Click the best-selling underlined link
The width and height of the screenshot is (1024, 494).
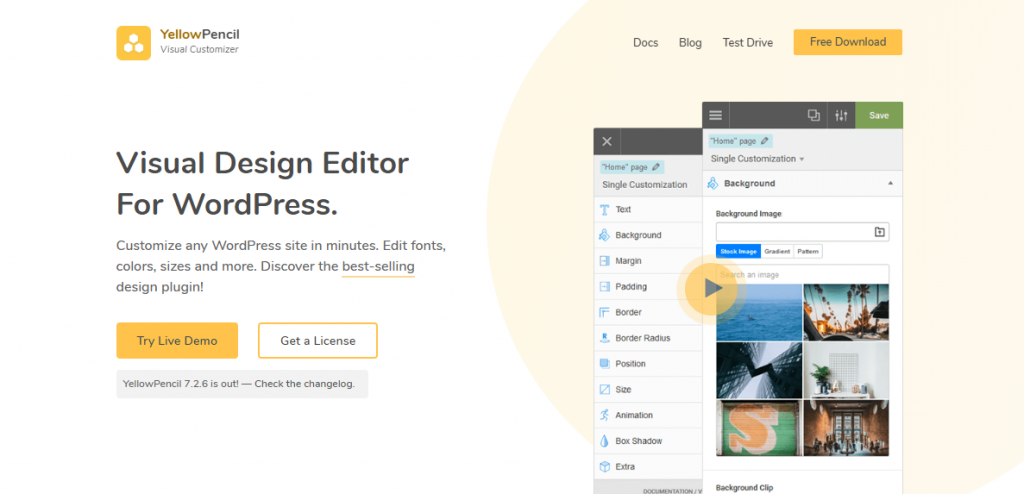pyautogui.click(x=378, y=267)
